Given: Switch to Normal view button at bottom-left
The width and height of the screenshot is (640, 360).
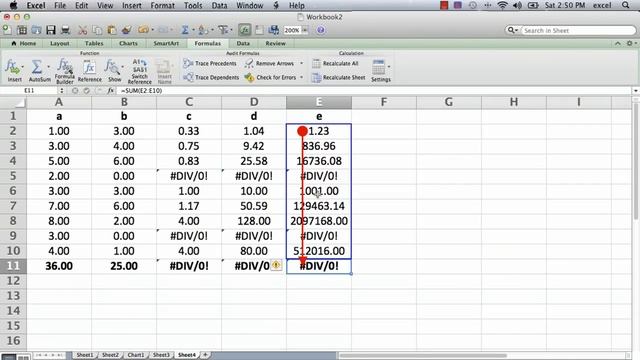Looking at the screenshot, I should point(8,357).
